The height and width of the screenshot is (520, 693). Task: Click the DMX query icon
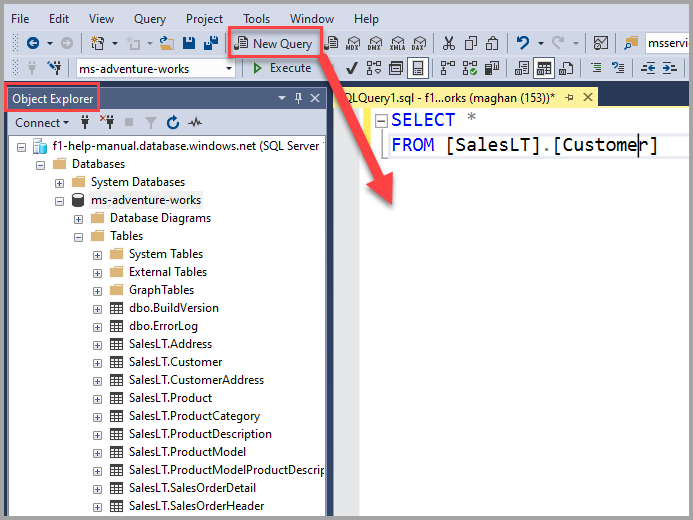click(375, 43)
